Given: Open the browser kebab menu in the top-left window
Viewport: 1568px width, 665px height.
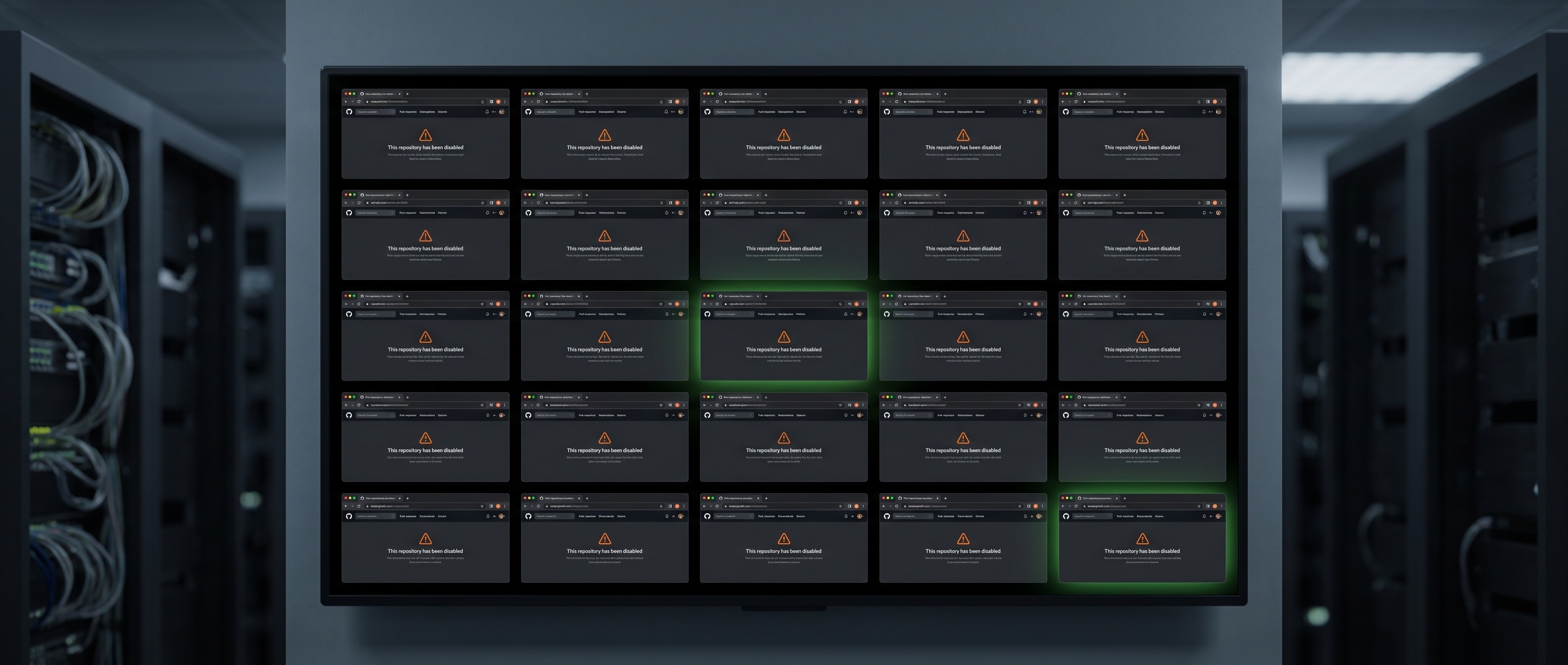Looking at the screenshot, I should click(505, 101).
